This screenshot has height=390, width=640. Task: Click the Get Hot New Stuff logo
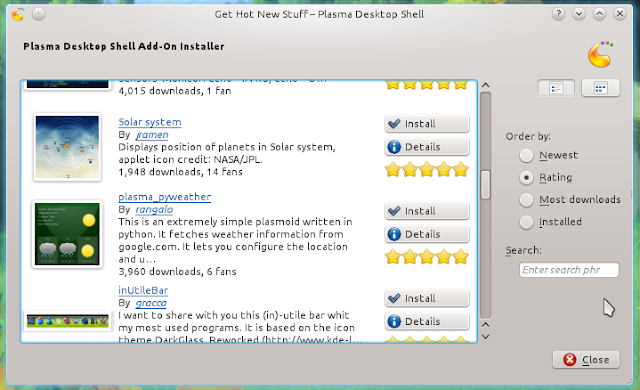[x=600, y=54]
